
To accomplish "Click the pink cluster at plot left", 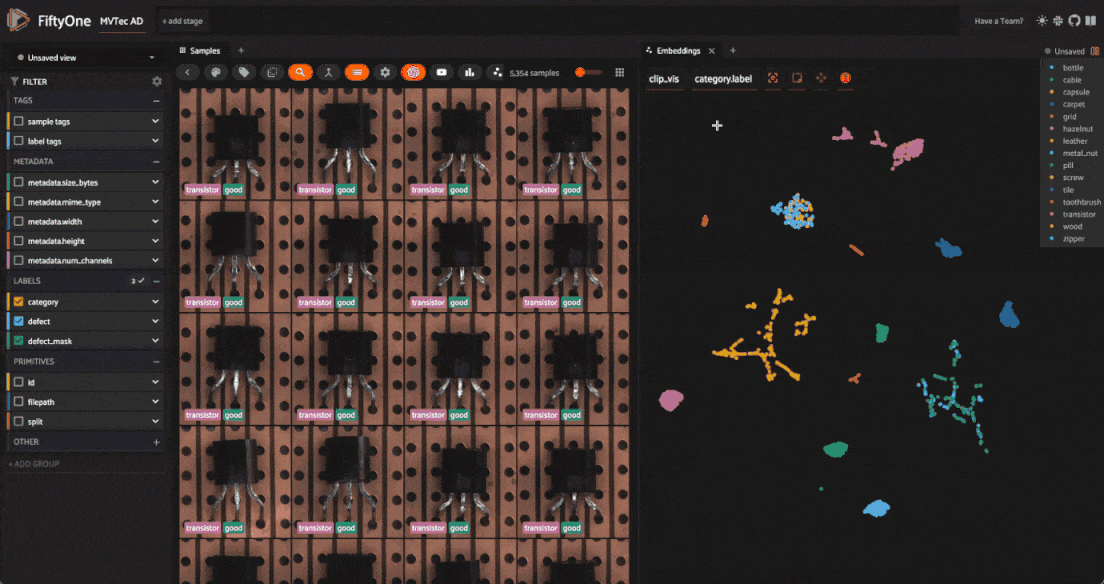I will [671, 401].
